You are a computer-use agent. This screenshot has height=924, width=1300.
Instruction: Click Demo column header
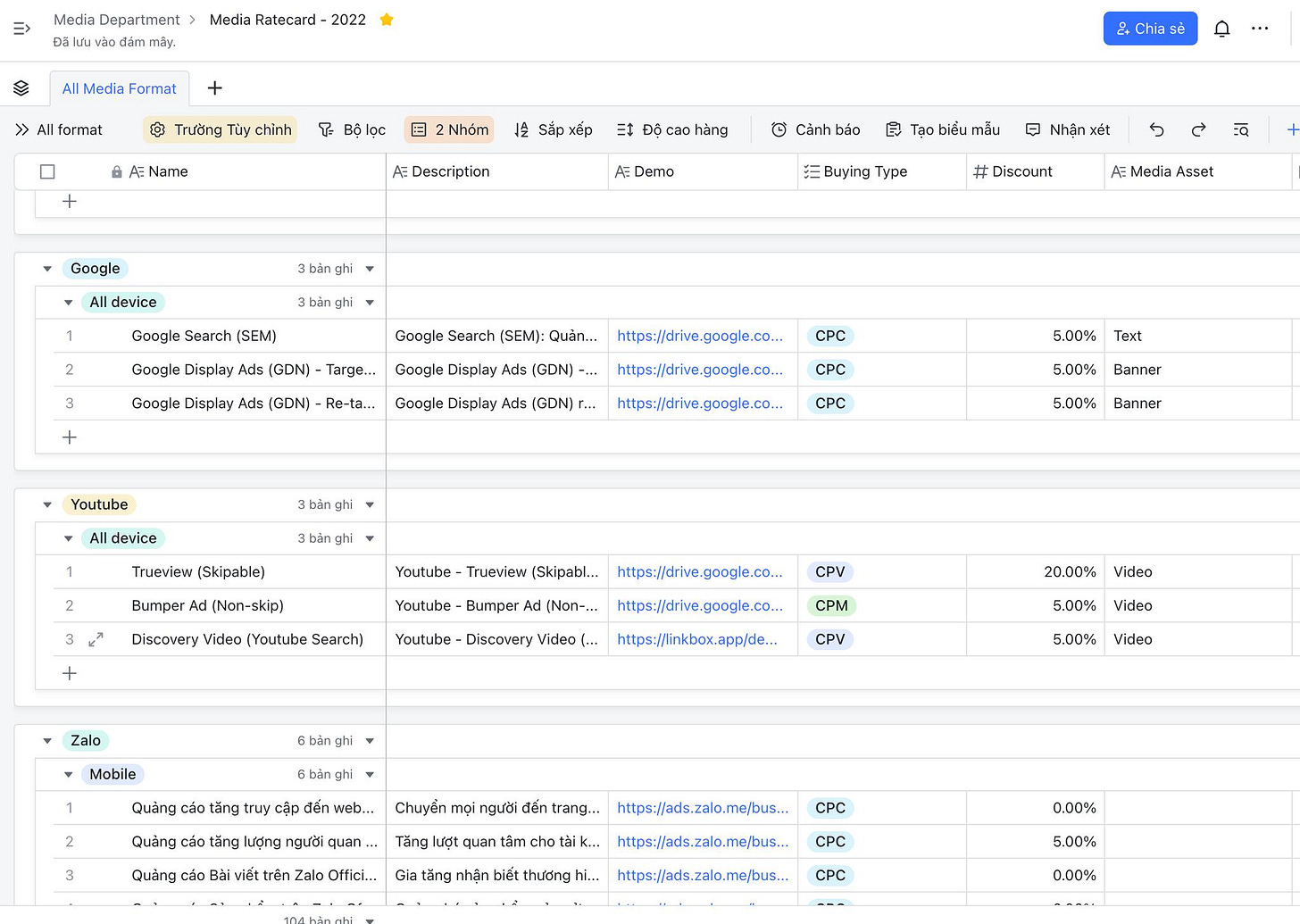click(x=703, y=171)
